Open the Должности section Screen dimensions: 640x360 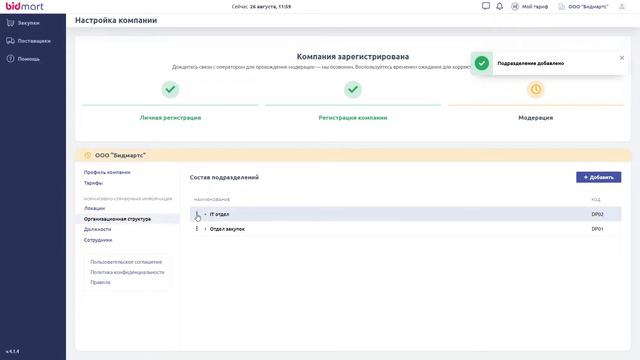click(x=97, y=229)
